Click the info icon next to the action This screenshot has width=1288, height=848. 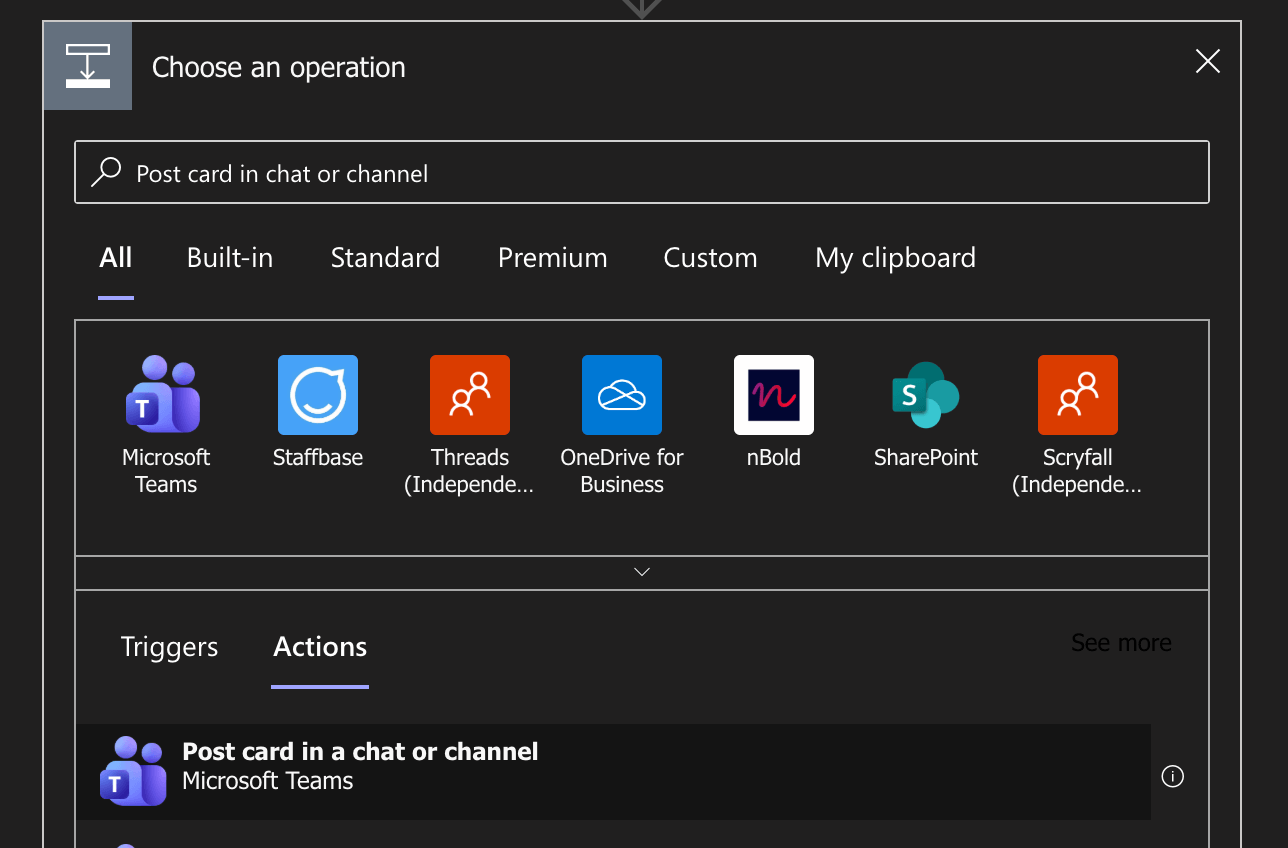point(1173,776)
